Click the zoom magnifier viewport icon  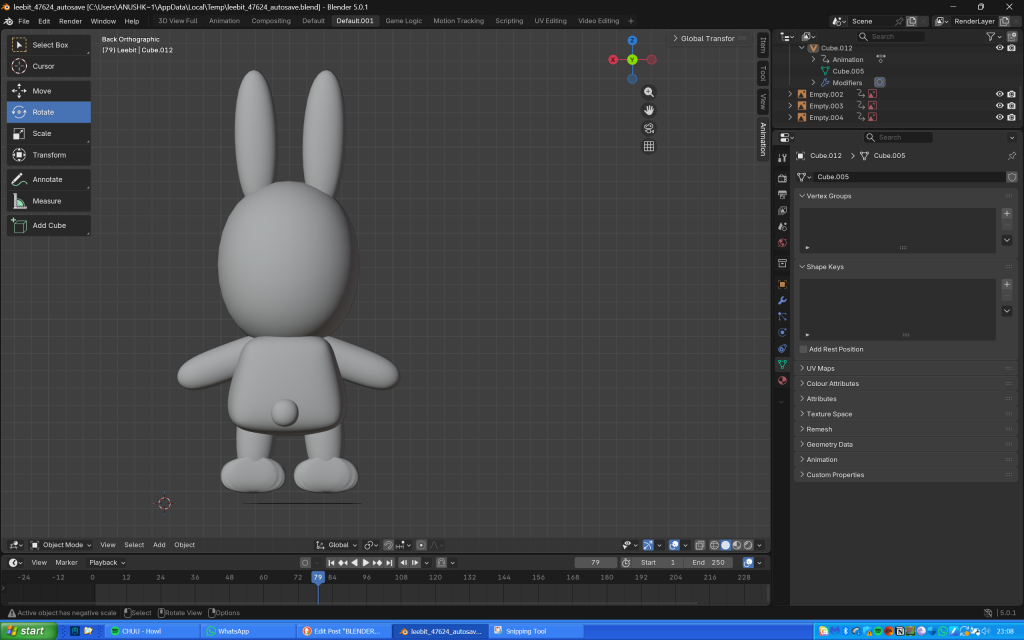649,92
